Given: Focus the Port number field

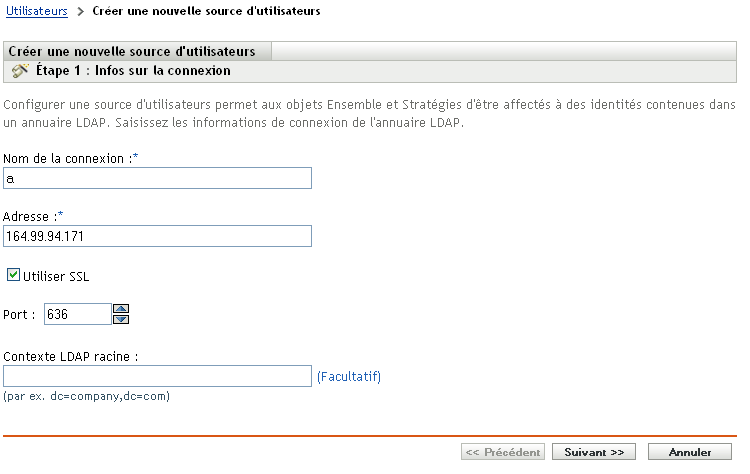Looking at the screenshot, I should tap(77, 314).
